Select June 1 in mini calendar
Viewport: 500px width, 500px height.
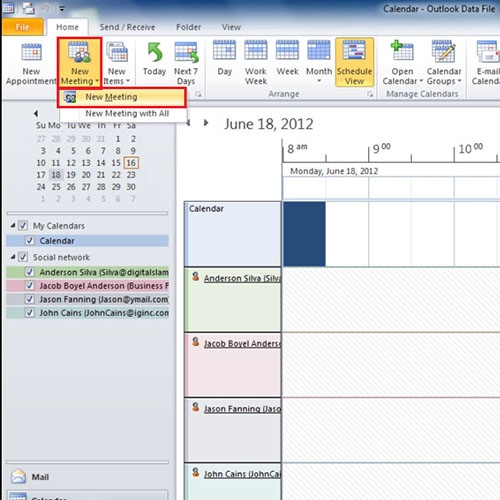coord(118,139)
